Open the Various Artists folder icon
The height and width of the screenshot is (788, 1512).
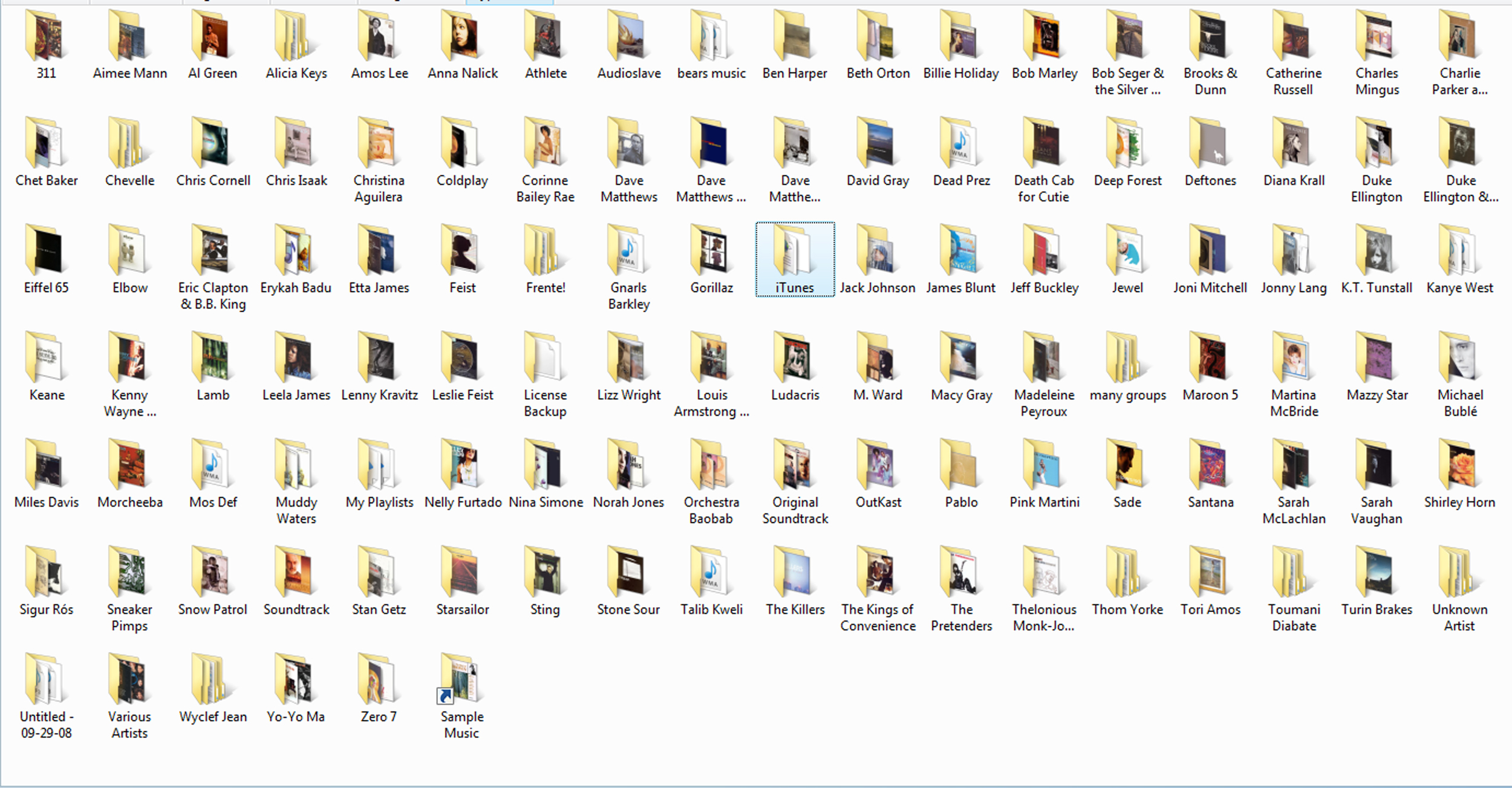128,679
